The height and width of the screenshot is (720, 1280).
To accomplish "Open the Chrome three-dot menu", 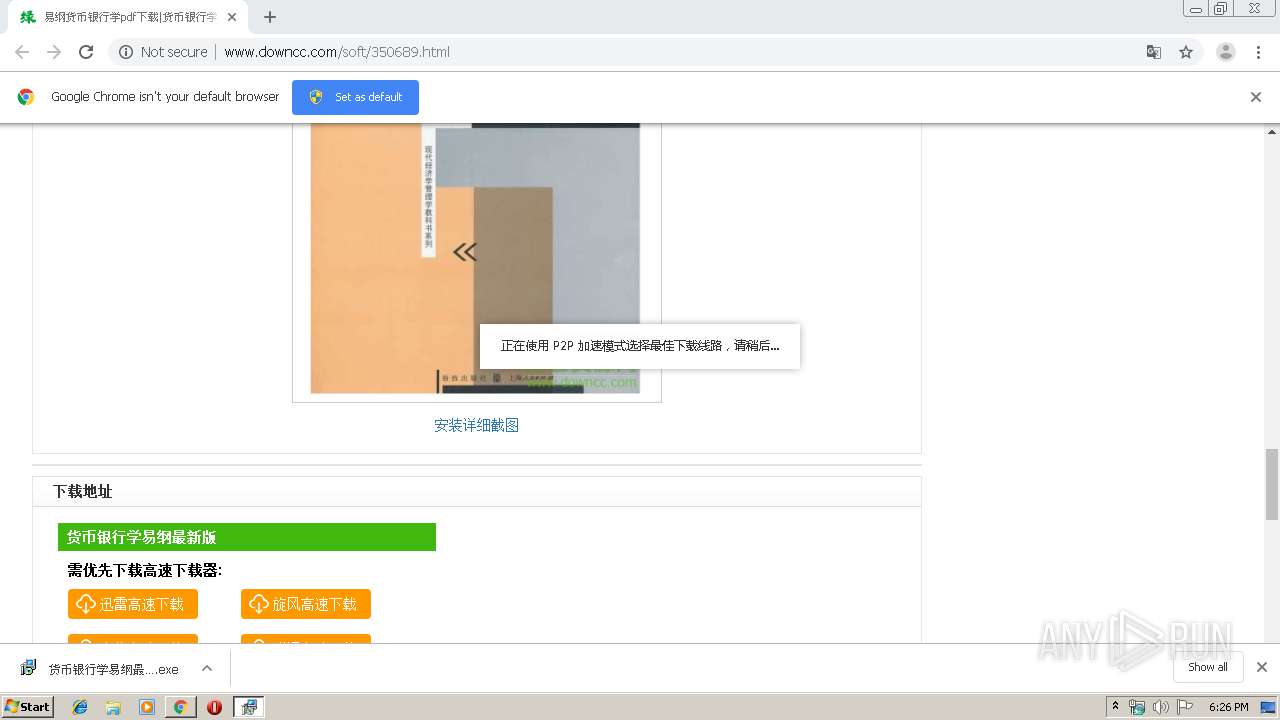I will coord(1258,52).
